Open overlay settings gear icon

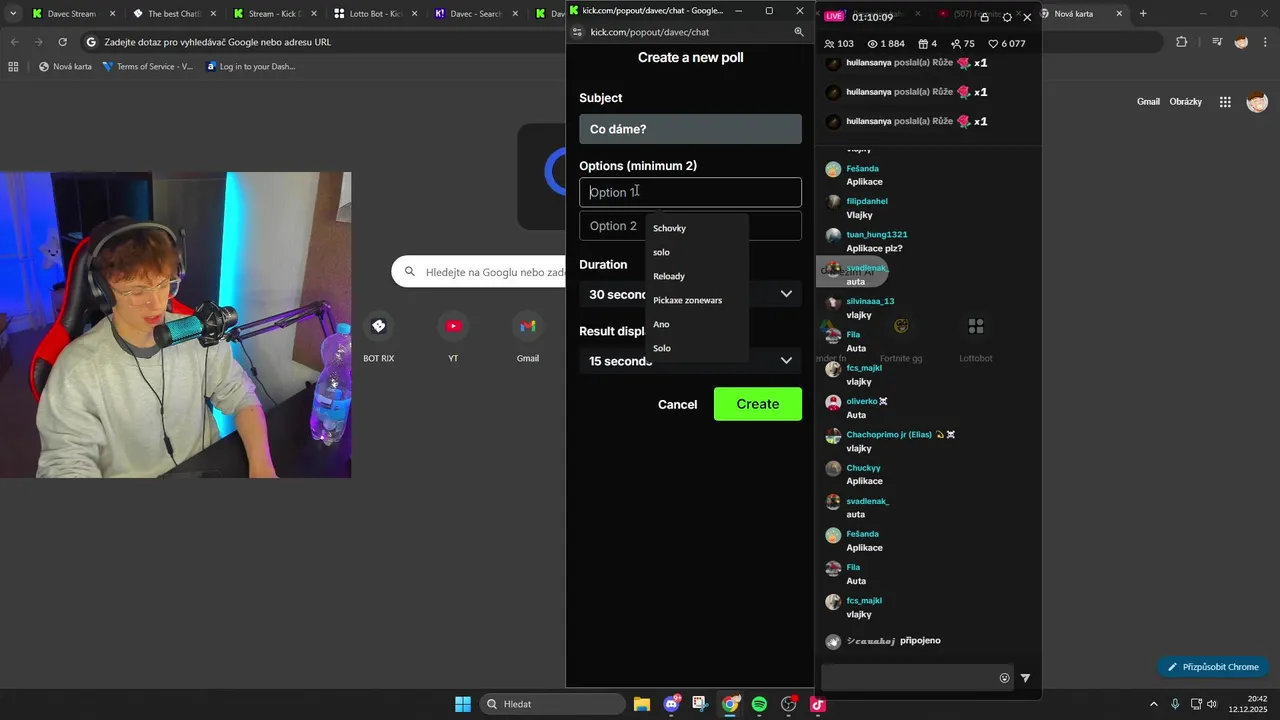click(1007, 17)
